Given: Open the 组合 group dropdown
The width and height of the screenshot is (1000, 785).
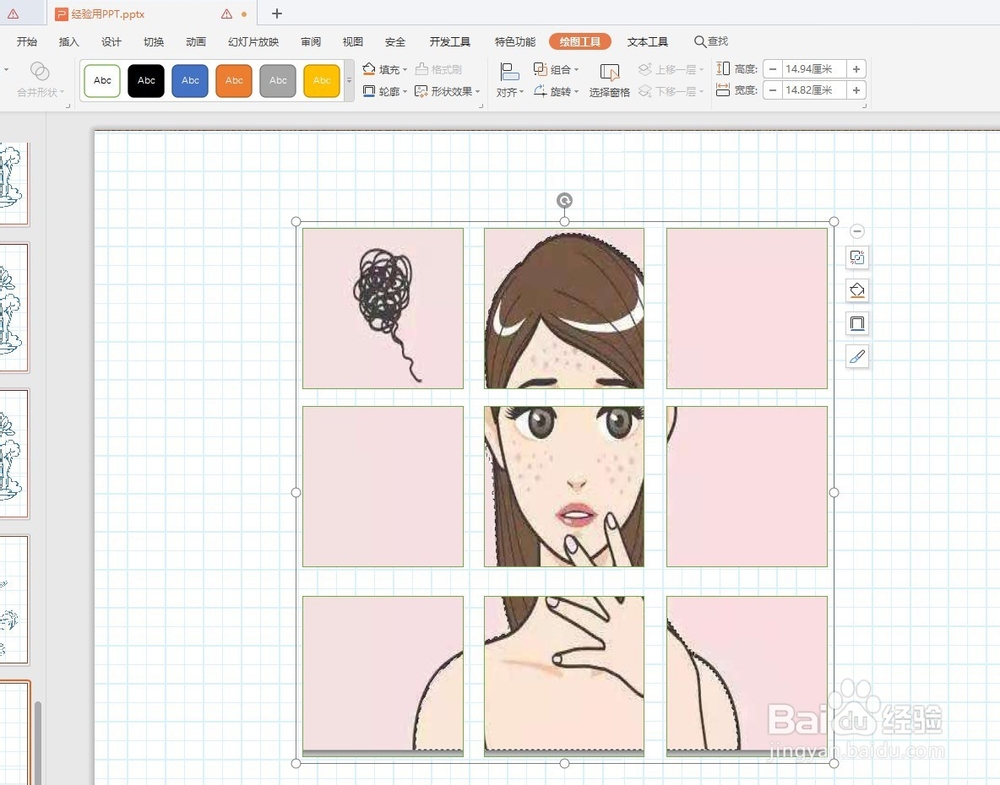Looking at the screenshot, I should point(556,69).
